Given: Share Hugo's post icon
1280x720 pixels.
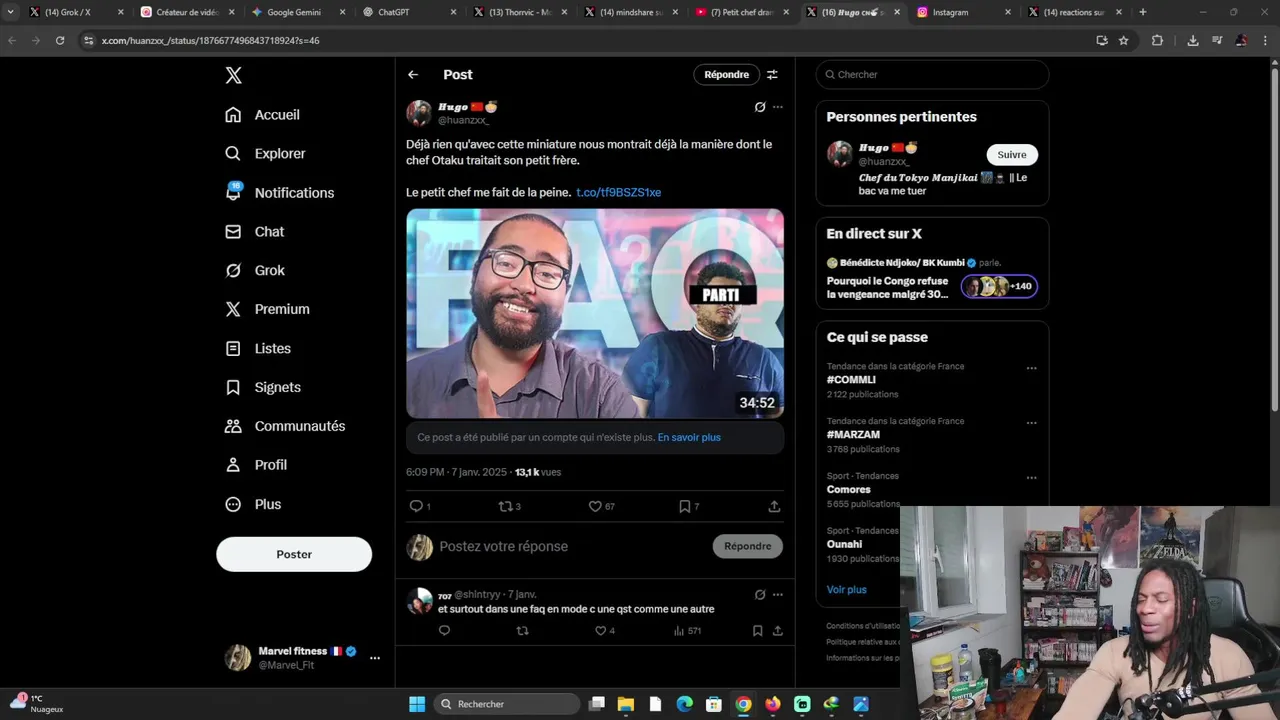Looking at the screenshot, I should (774, 506).
